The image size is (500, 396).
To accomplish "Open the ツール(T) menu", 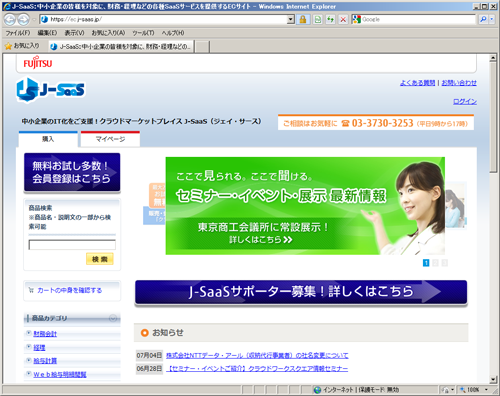I will [x=143, y=33].
